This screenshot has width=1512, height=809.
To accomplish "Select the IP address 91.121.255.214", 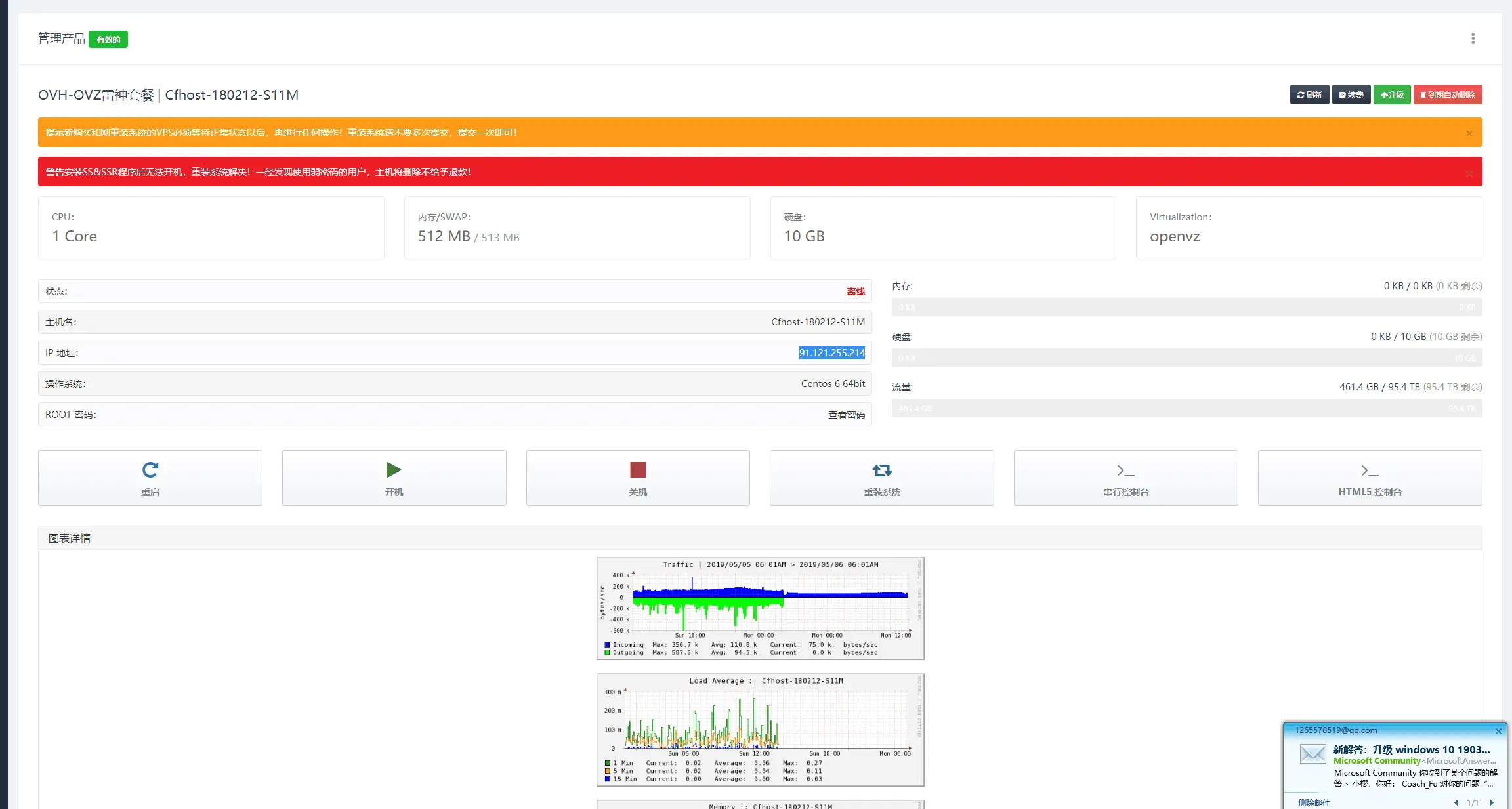I will click(832, 353).
